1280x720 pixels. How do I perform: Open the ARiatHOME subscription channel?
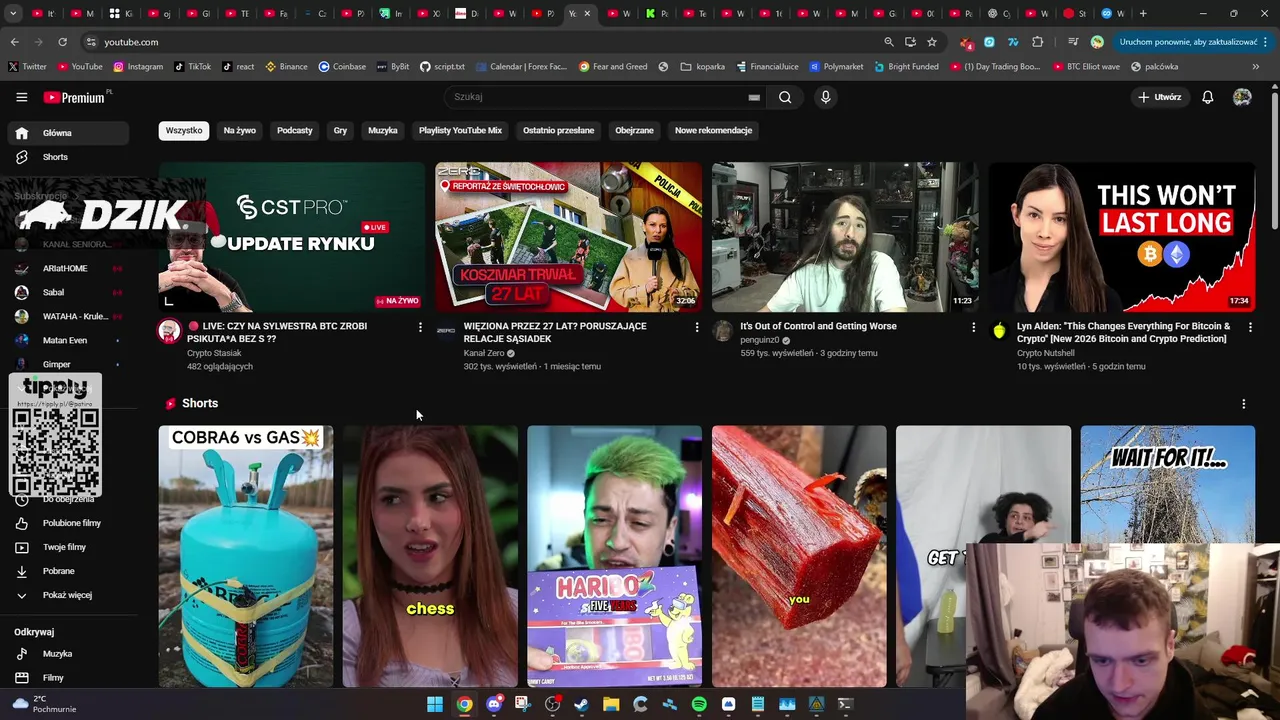click(x=68, y=268)
